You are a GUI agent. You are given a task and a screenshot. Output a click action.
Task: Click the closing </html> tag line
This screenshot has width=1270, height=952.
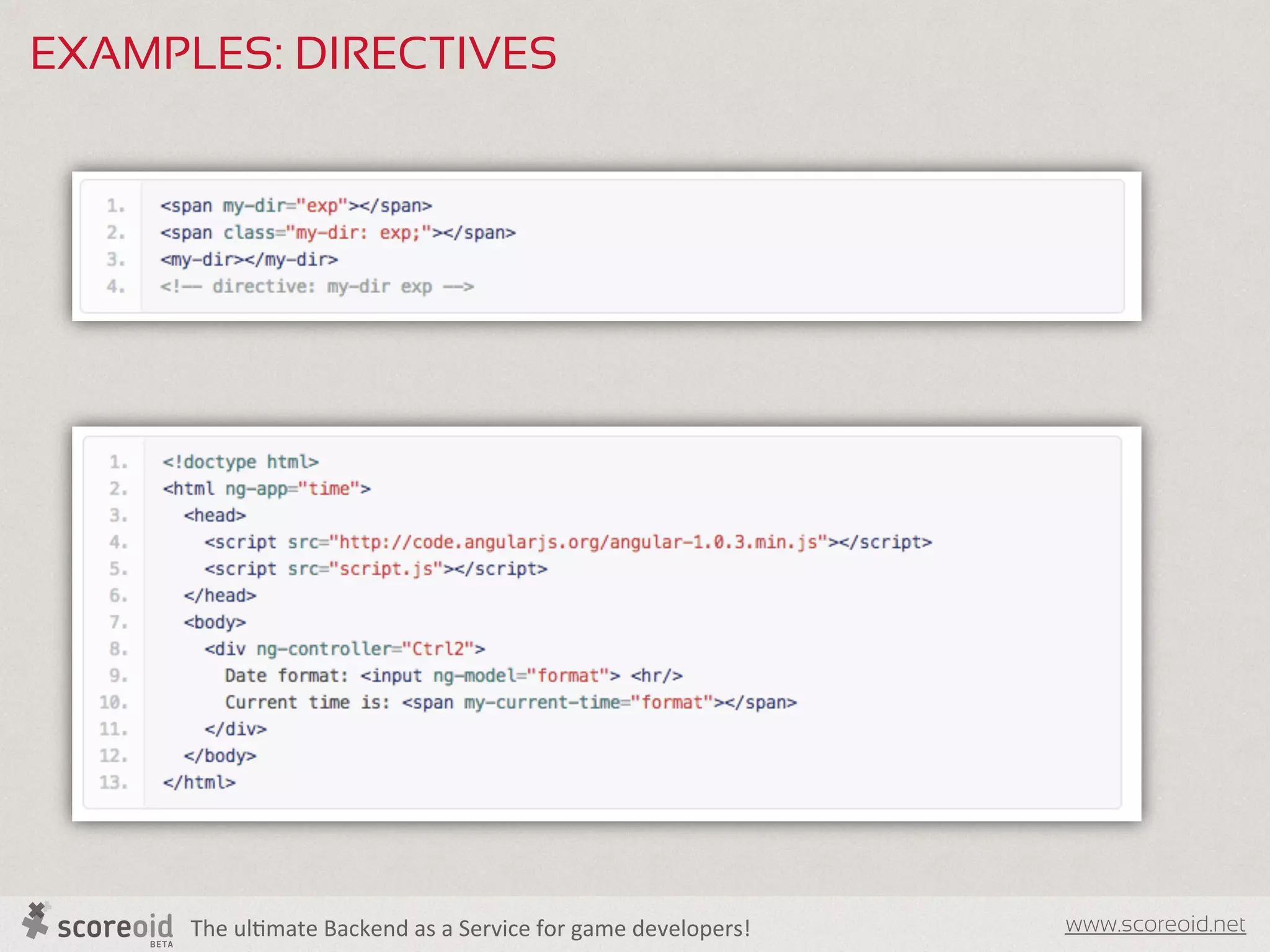(199, 782)
